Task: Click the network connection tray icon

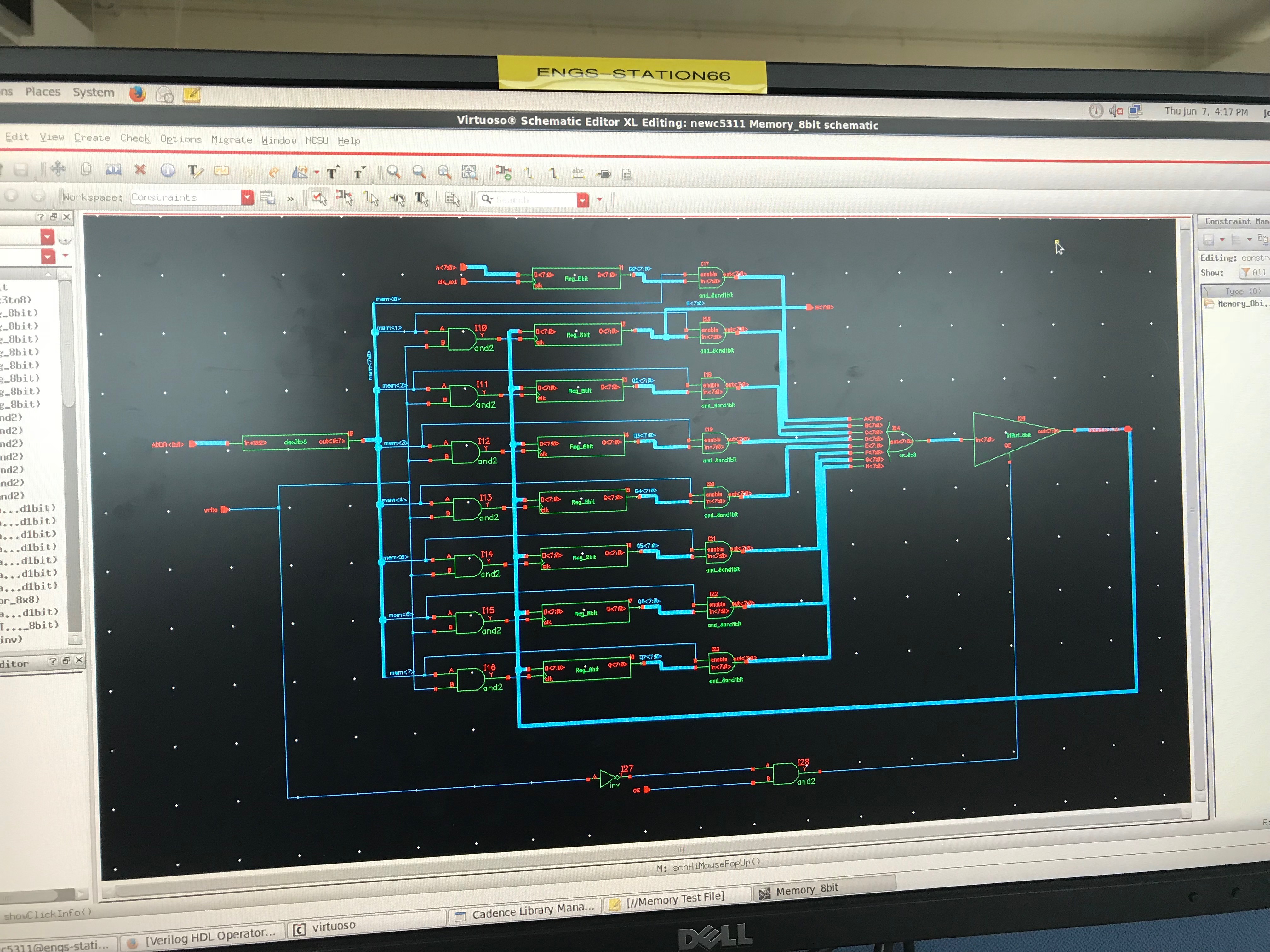Action: pyautogui.click(x=1135, y=110)
